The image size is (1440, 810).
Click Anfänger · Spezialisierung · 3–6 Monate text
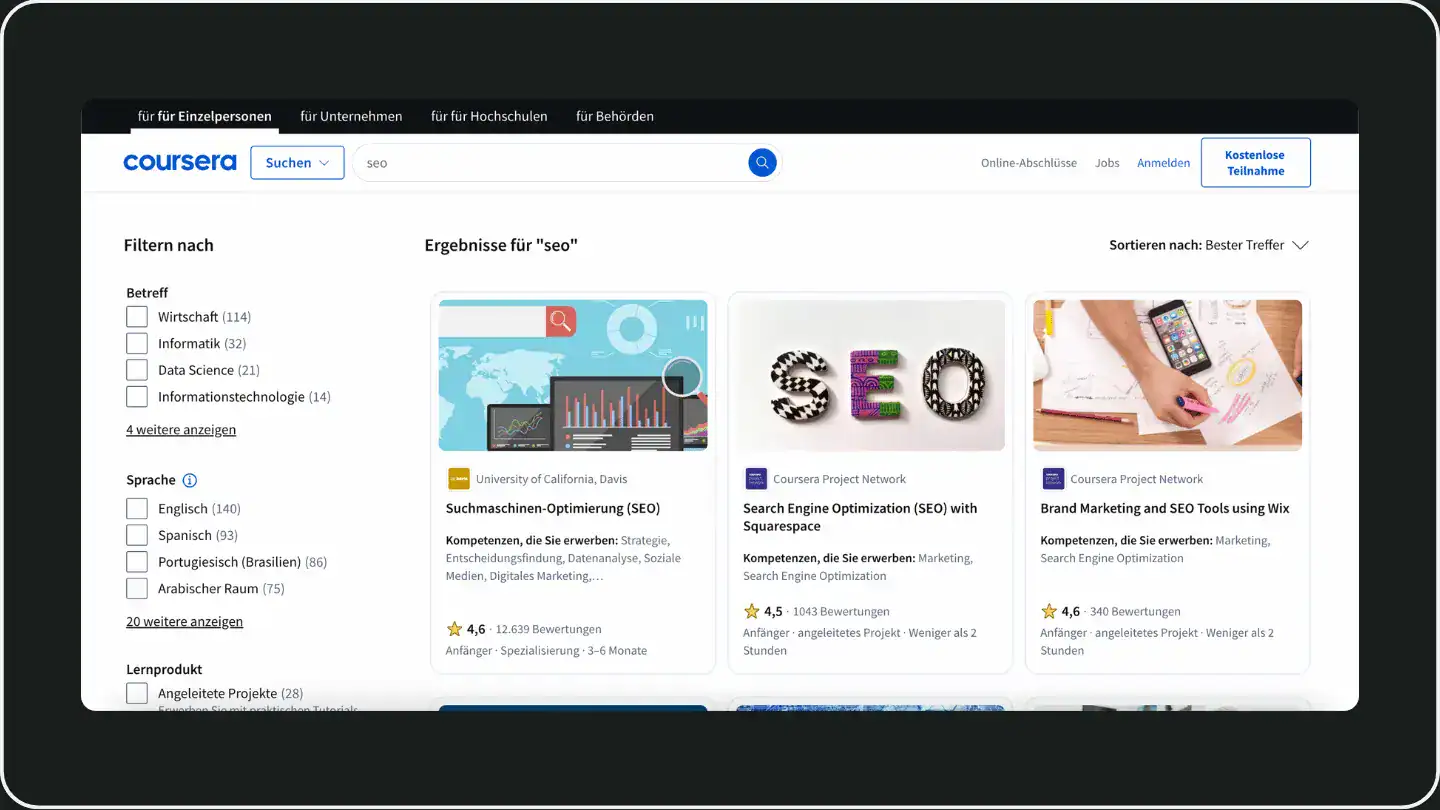point(546,651)
